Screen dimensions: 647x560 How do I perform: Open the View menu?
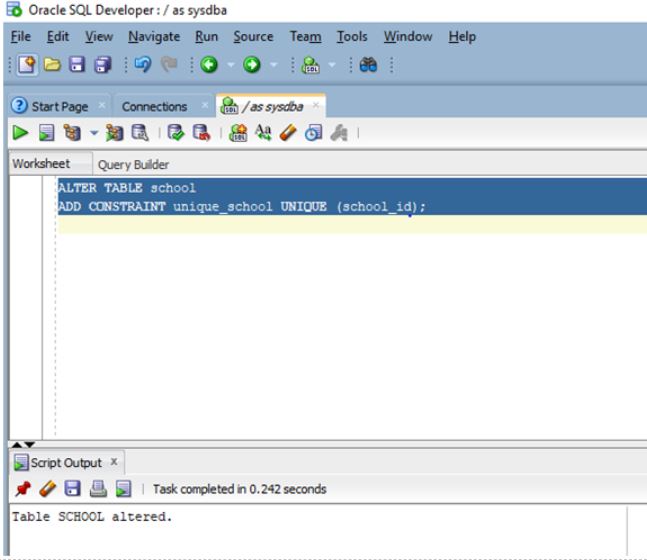click(99, 37)
